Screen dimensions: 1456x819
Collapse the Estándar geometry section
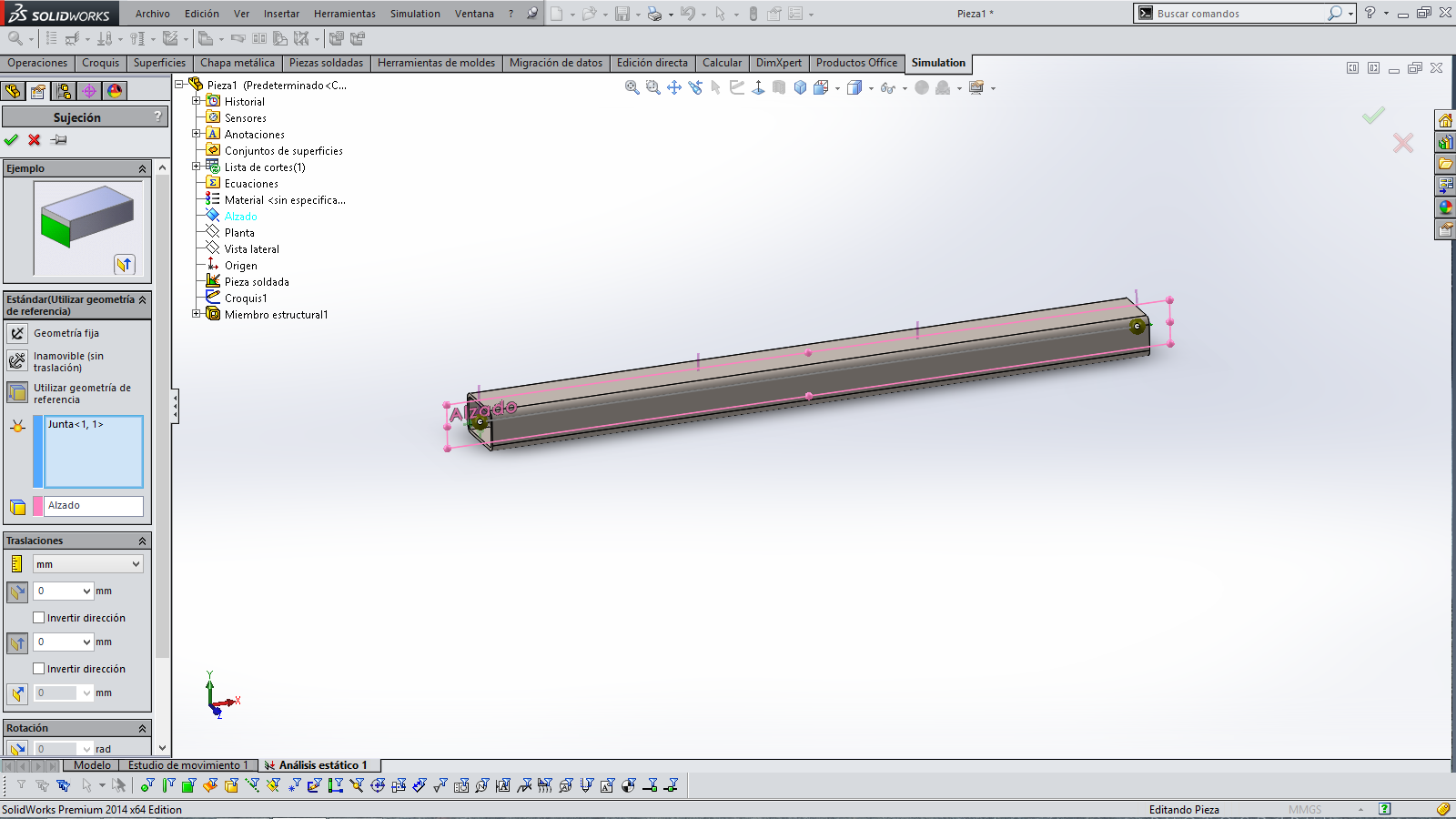(142, 299)
